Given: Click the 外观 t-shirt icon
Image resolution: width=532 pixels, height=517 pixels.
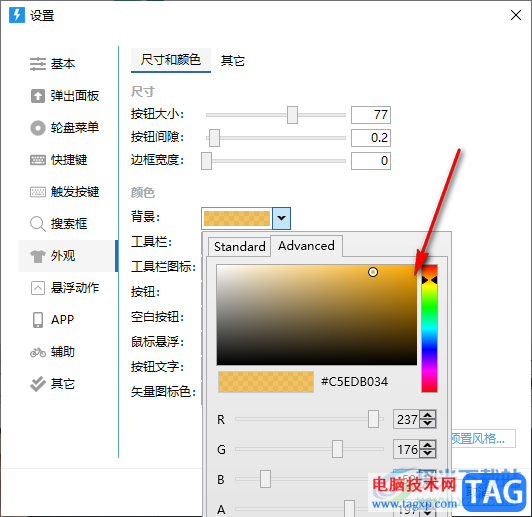Looking at the screenshot, I should pyautogui.click(x=38, y=256).
